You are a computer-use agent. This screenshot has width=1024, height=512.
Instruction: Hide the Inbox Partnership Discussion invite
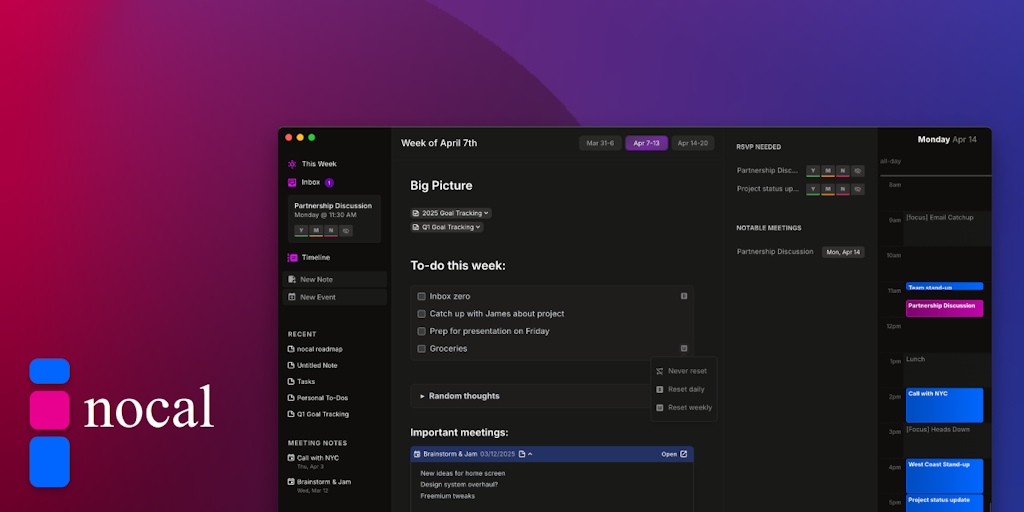pos(346,231)
